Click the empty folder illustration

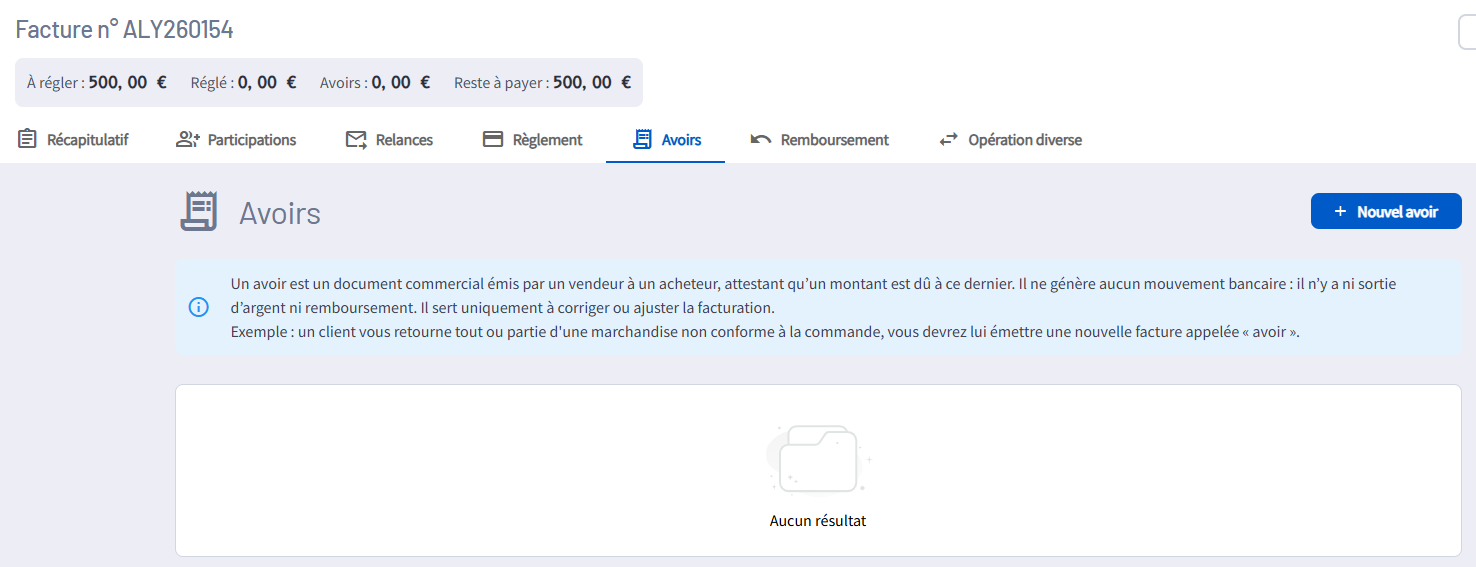tap(818, 459)
